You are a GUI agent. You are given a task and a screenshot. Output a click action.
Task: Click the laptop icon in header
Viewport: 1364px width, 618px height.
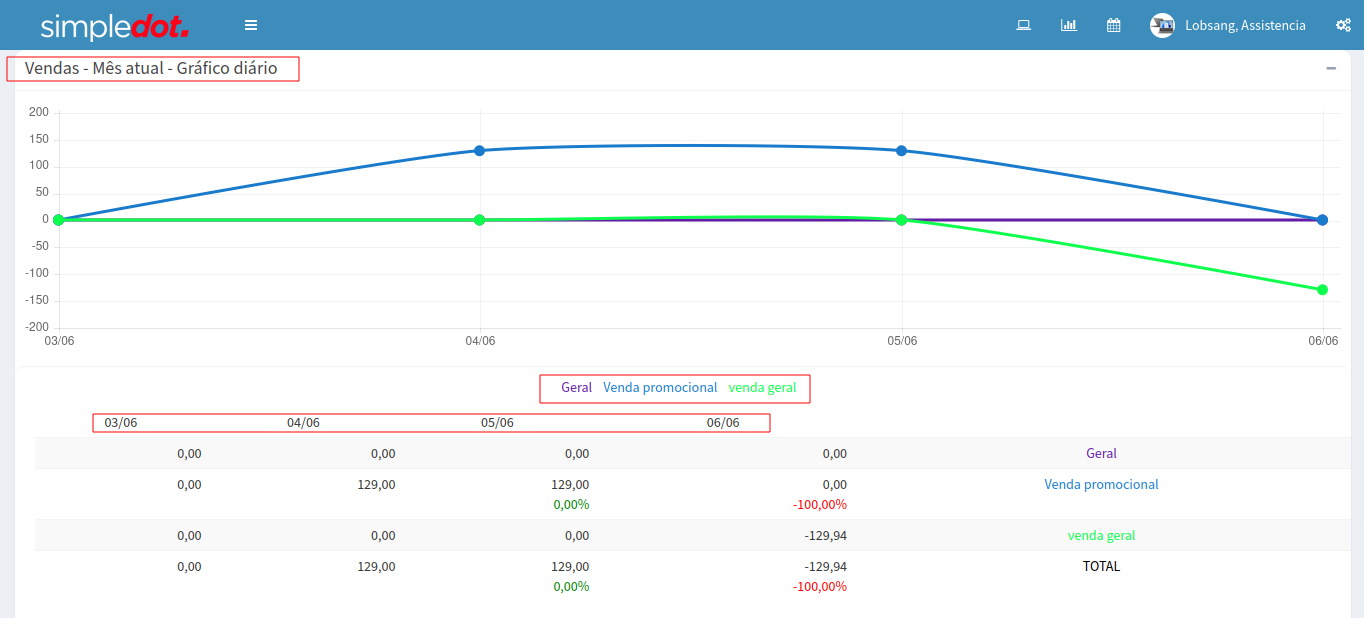point(1023,25)
